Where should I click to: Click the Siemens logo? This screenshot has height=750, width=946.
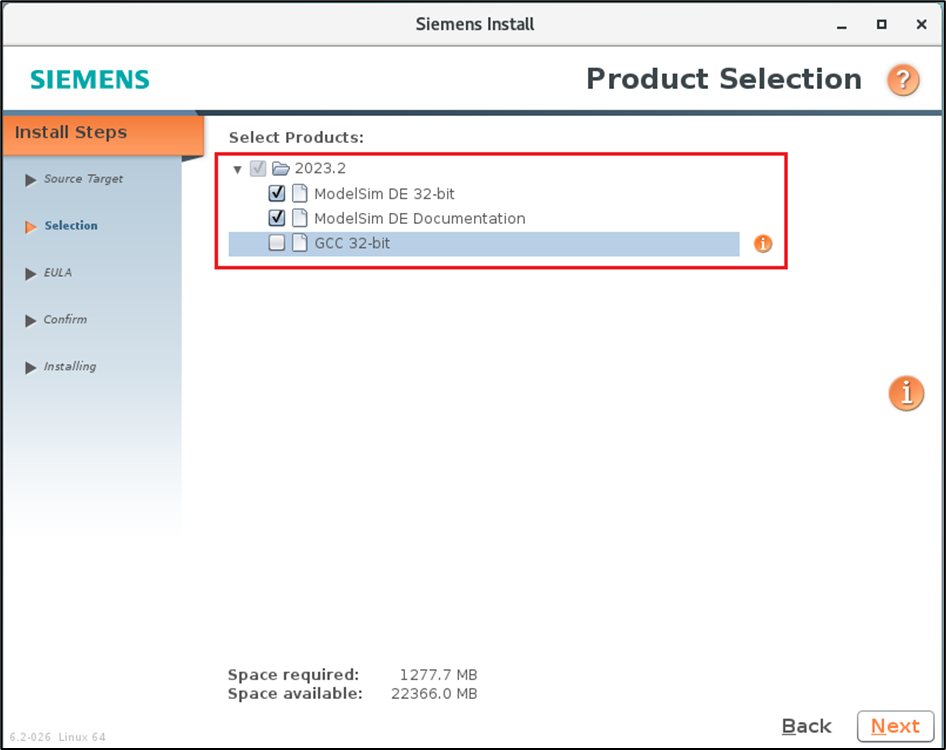click(x=90, y=80)
